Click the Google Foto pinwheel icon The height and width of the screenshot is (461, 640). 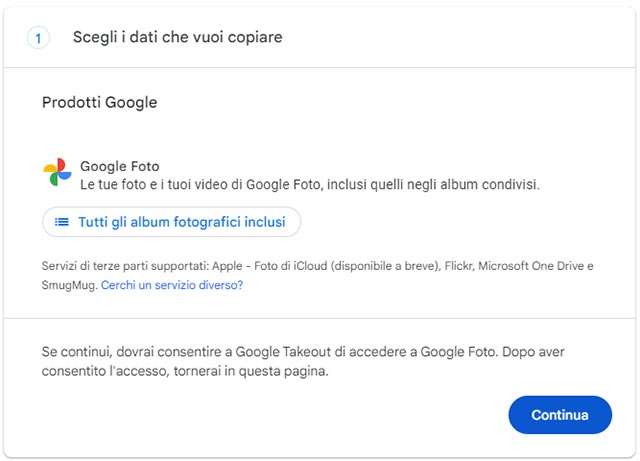click(57, 172)
